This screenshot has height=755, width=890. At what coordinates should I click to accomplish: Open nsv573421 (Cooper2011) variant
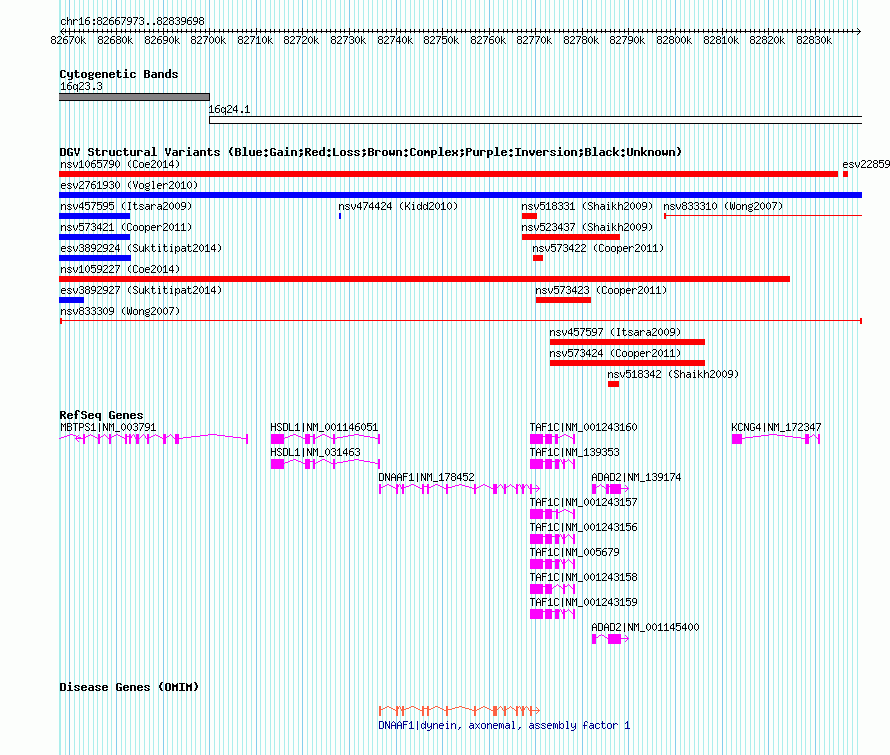click(126, 227)
